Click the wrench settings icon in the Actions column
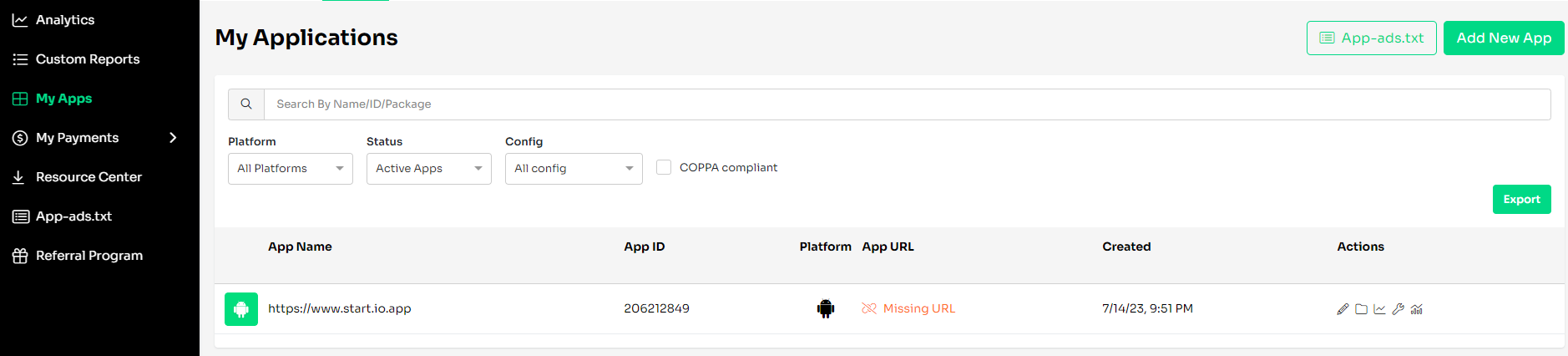 point(1398,309)
